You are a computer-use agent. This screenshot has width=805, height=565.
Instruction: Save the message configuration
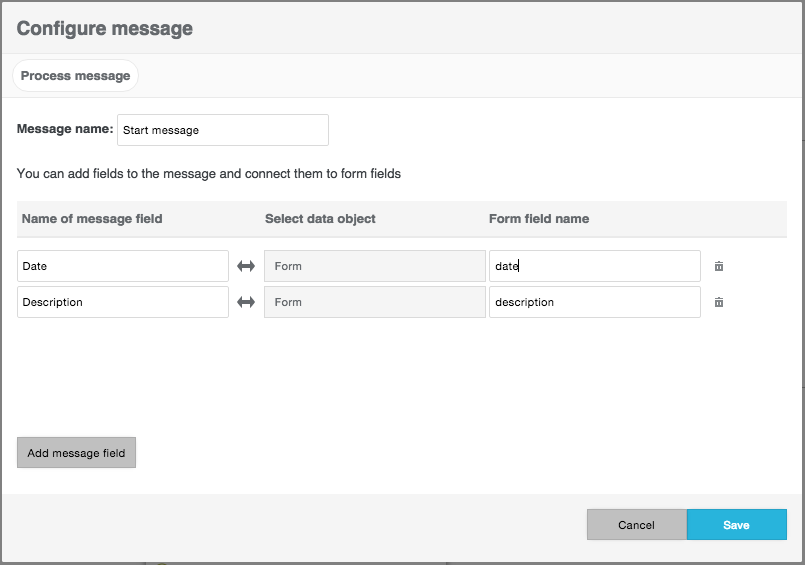click(x=736, y=525)
